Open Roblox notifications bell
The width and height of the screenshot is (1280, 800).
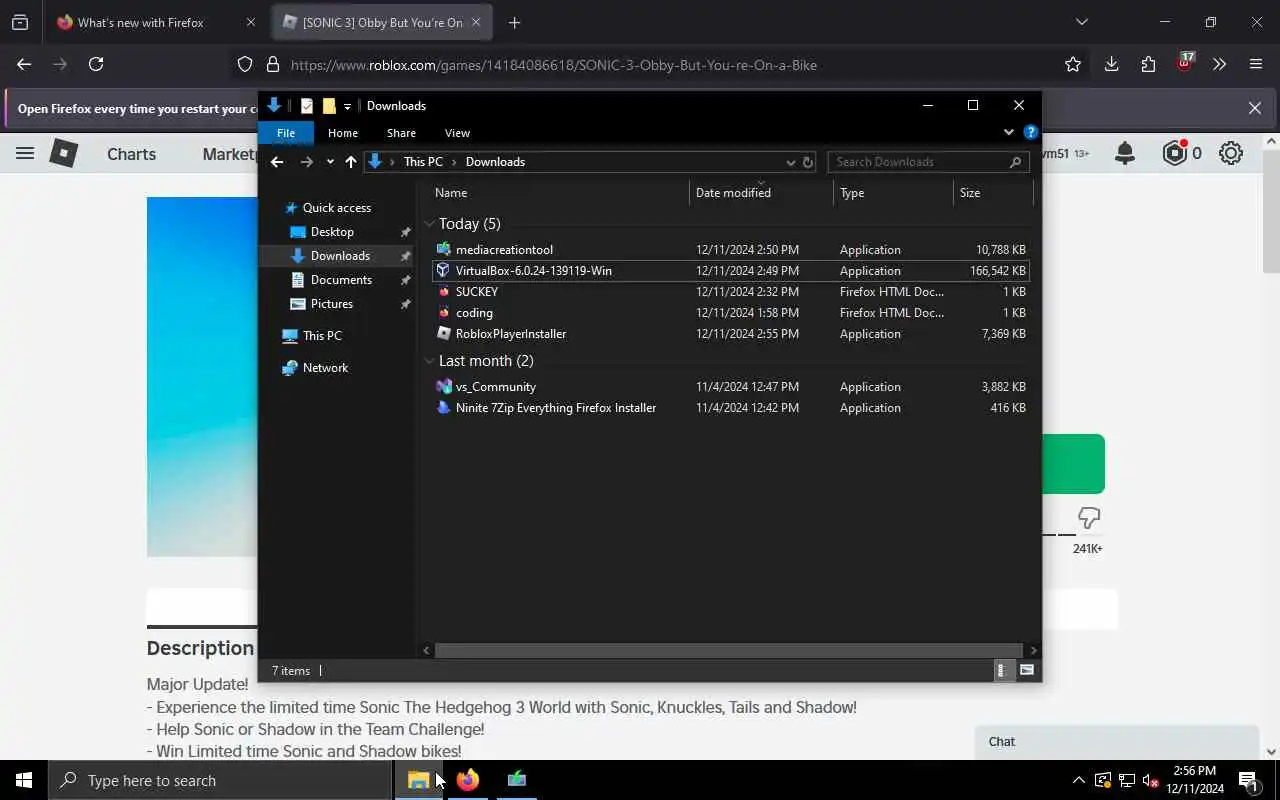(1125, 153)
